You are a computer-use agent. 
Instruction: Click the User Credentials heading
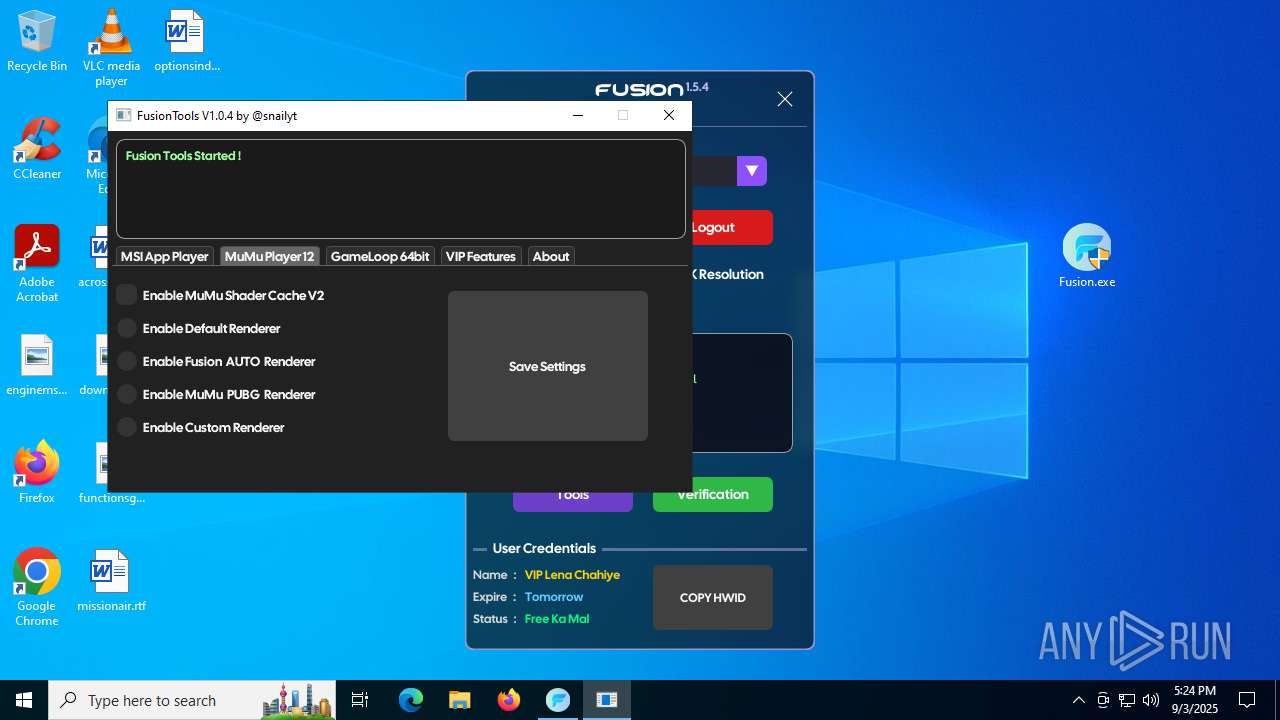pos(544,548)
